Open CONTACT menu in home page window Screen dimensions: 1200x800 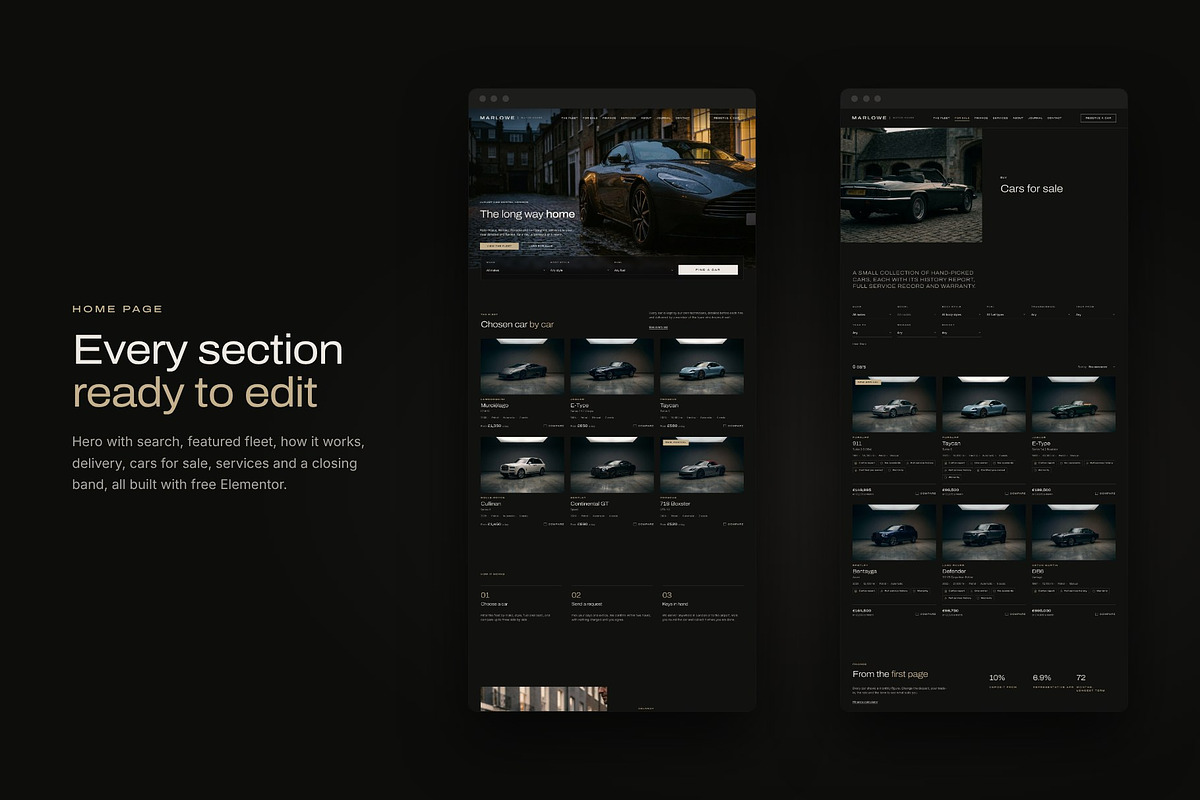(x=682, y=118)
